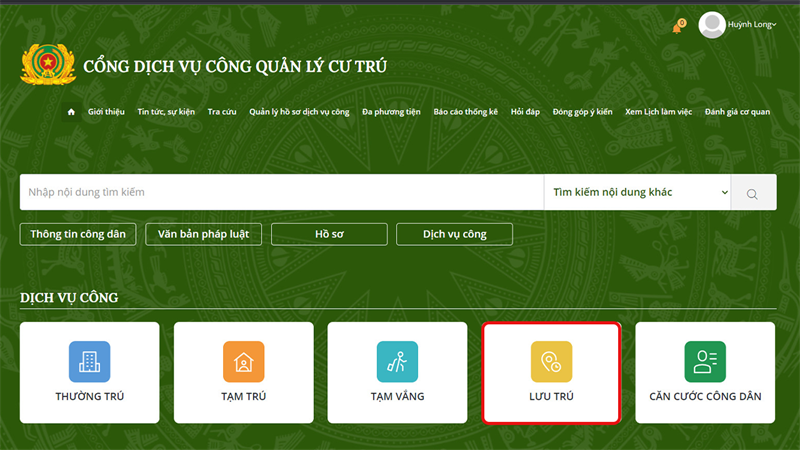Open the Căn cước công dân tile
This screenshot has width=800, height=450.
[705, 372]
